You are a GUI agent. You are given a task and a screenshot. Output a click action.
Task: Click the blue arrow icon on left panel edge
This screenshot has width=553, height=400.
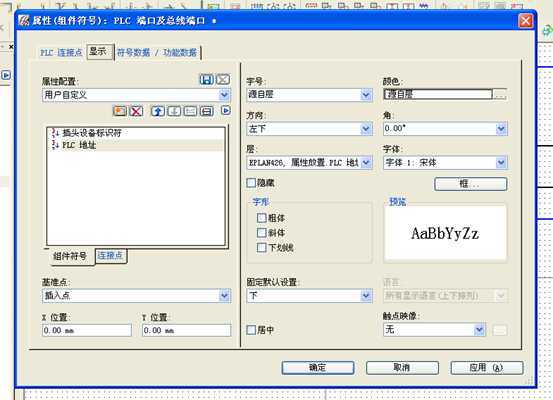pos(6,75)
